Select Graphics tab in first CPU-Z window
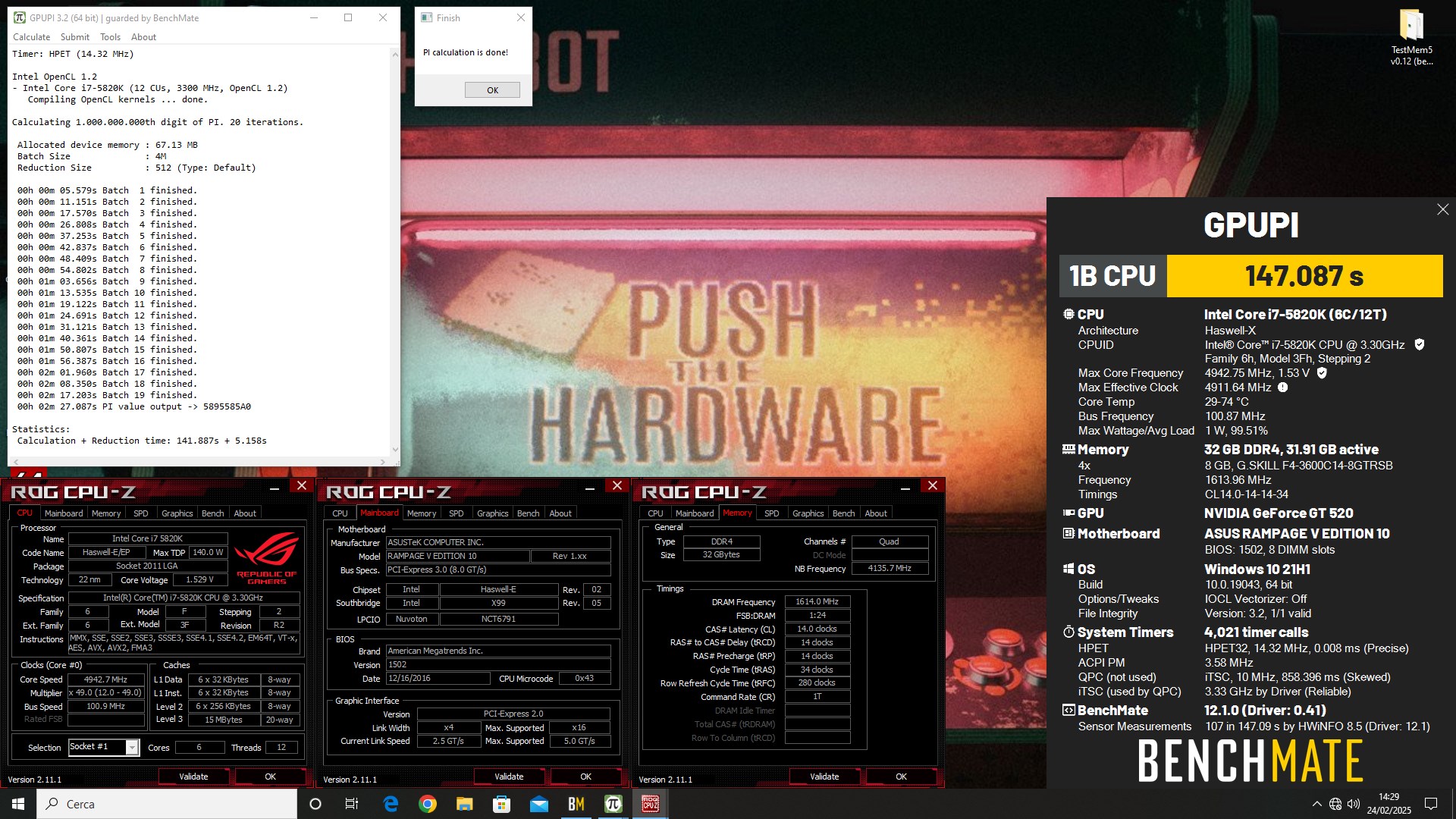The width and height of the screenshot is (1456, 819). click(x=177, y=513)
